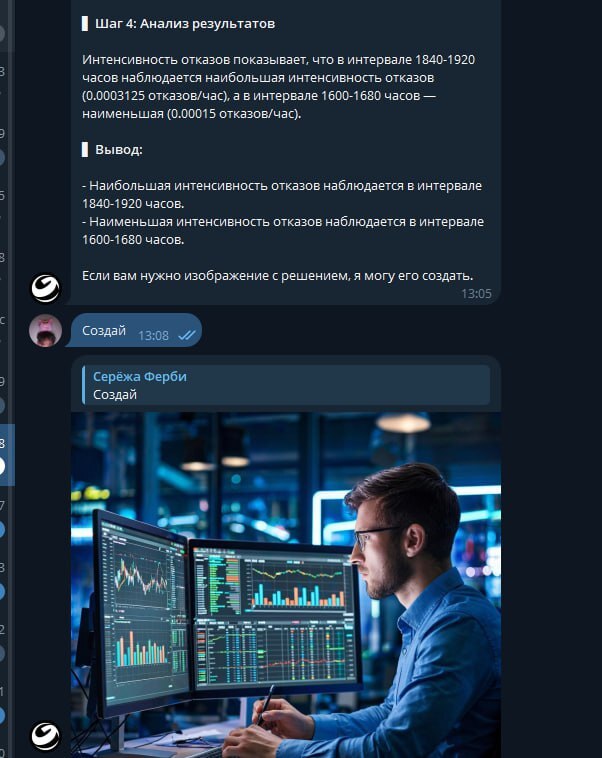Viewport: 602px width, 758px height.
Task: Click the bot avatar beside the generated image
Action: (x=45, y=735)
